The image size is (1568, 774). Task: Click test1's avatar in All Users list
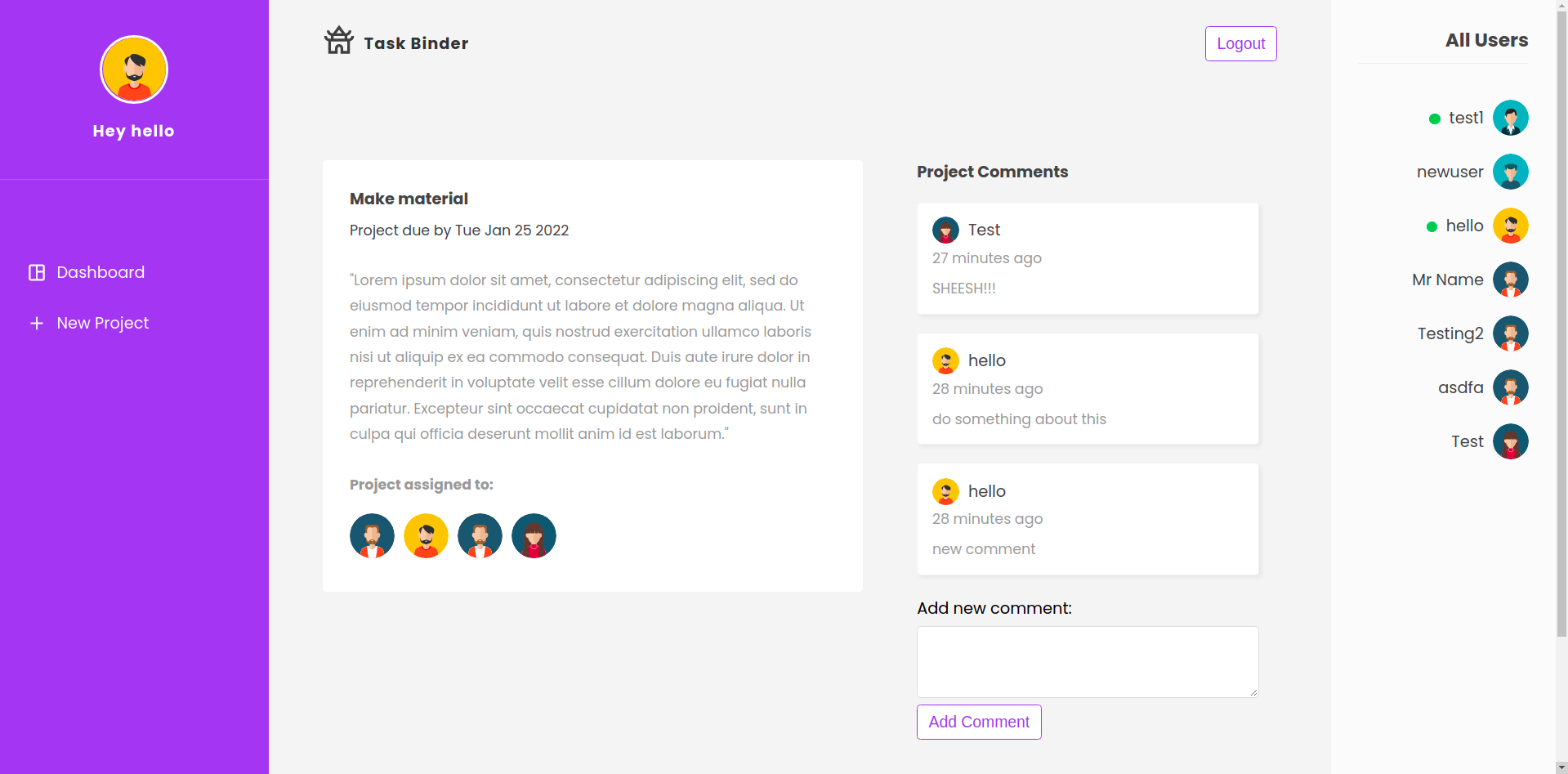click(x=1511, y=118)
